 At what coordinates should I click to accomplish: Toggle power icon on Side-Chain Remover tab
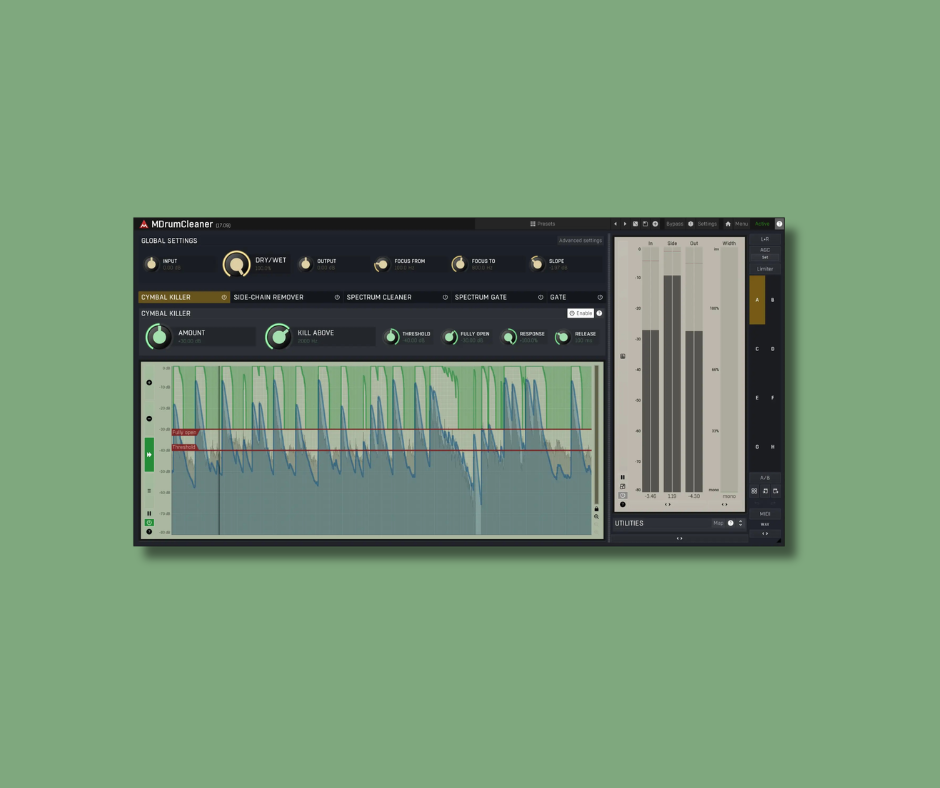[337, 297]
